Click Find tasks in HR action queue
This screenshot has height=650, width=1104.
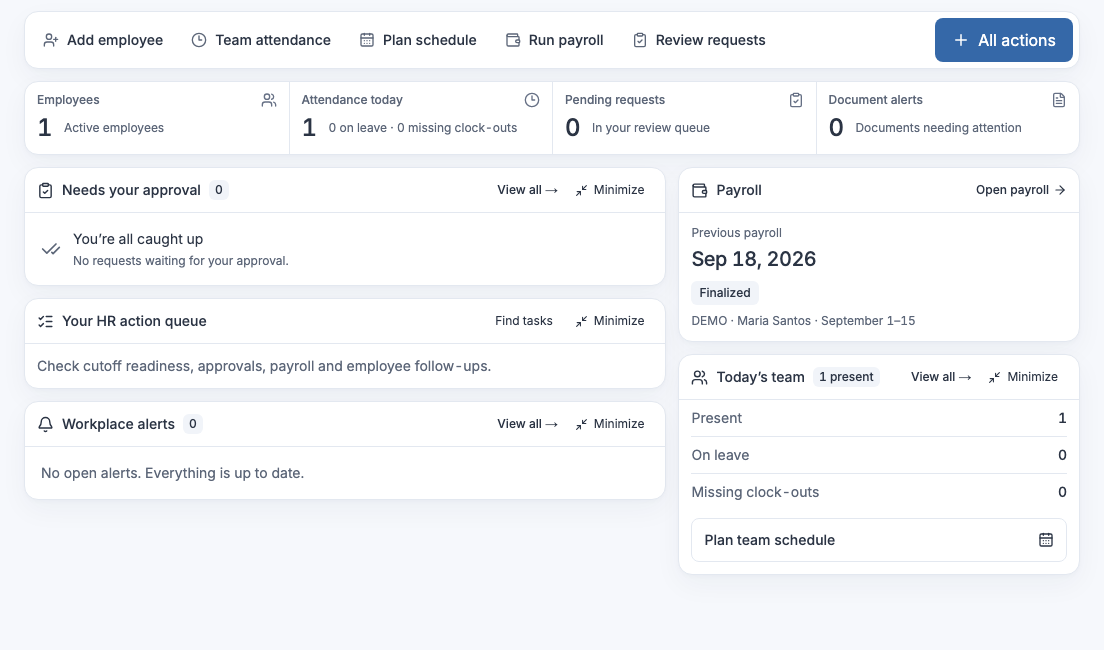[524, 321]
